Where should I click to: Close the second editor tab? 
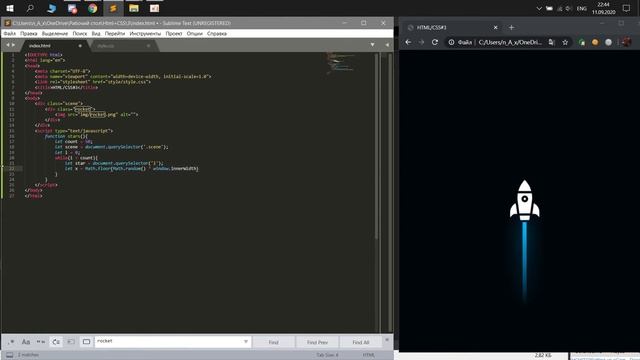tap(149, 46)
